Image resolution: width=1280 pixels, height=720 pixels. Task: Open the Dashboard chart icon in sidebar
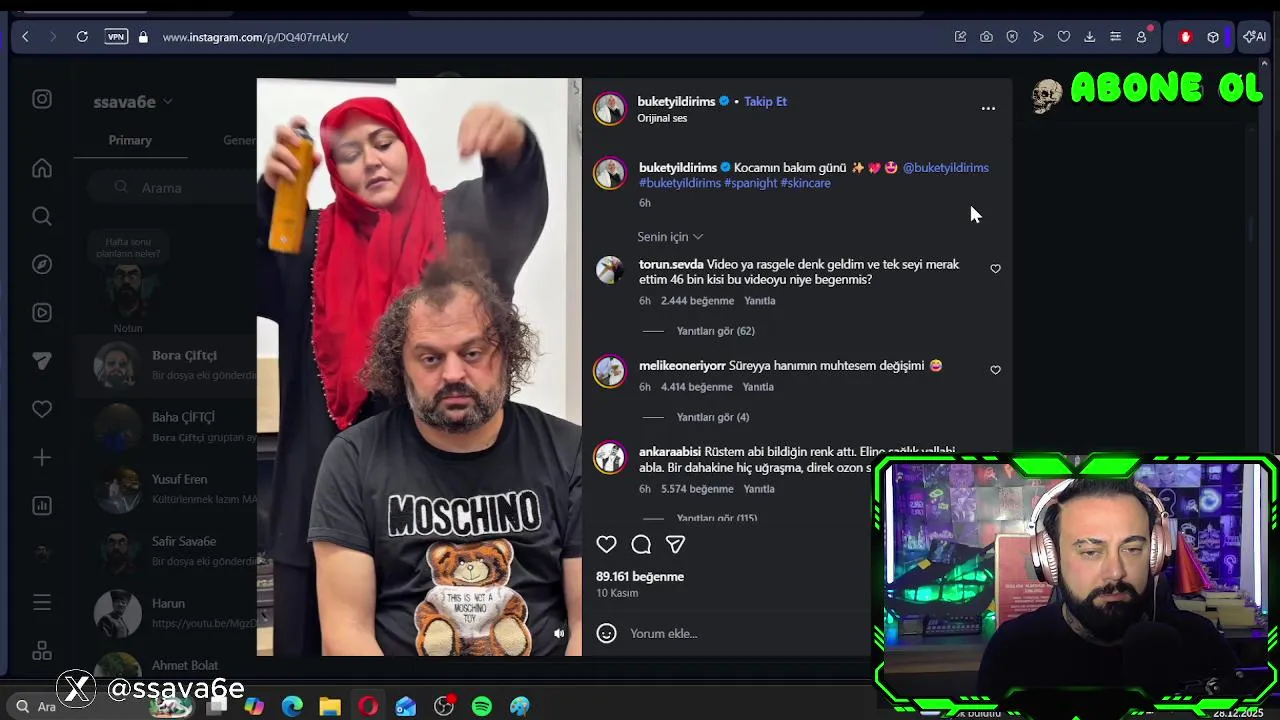pos(42,505)
